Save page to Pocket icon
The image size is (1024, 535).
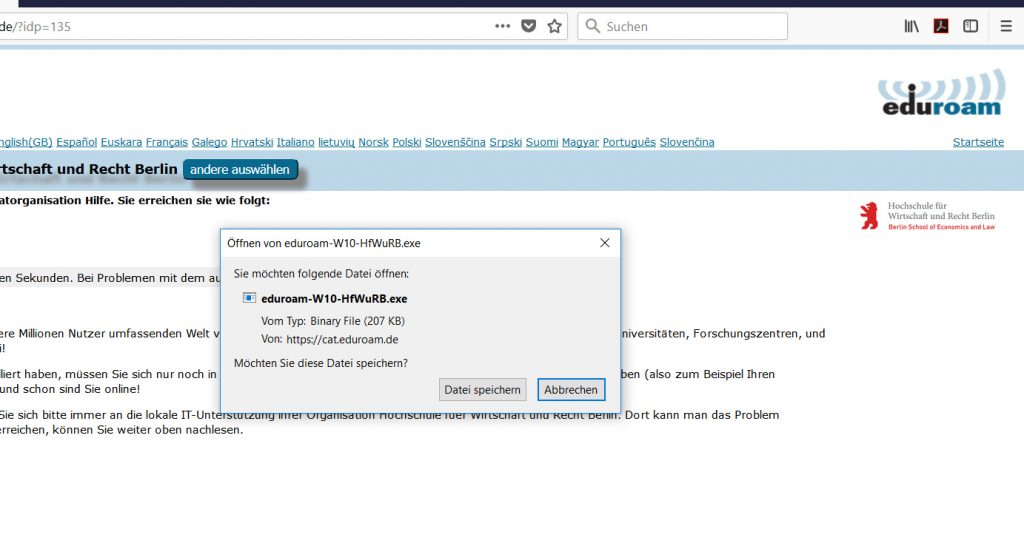(x=528, y=26)
